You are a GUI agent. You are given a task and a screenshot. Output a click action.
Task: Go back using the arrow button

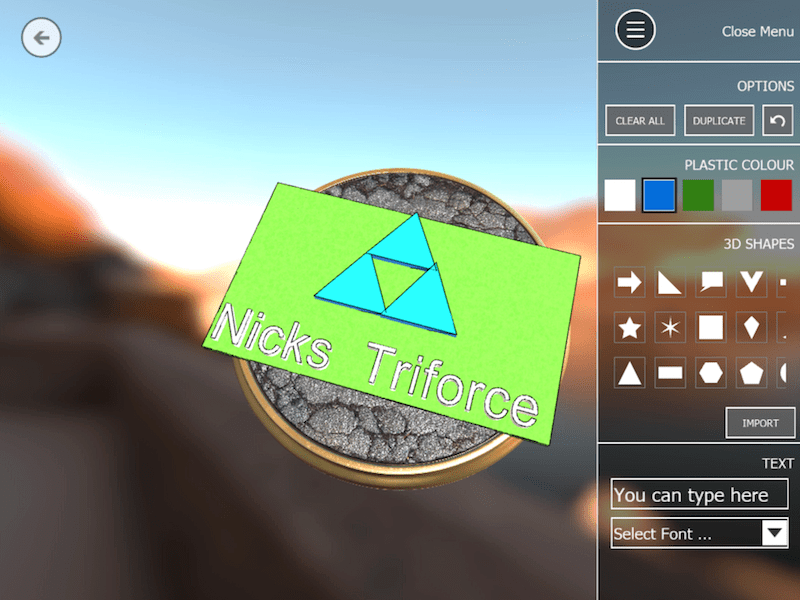41,37
